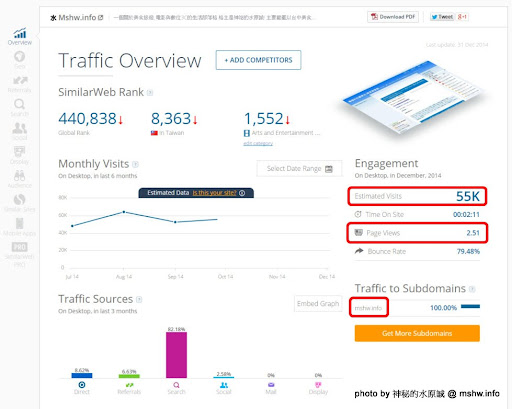Click the 8,363 In Taiwan rank value
This screenshot has height=409, width=512.
171,119
